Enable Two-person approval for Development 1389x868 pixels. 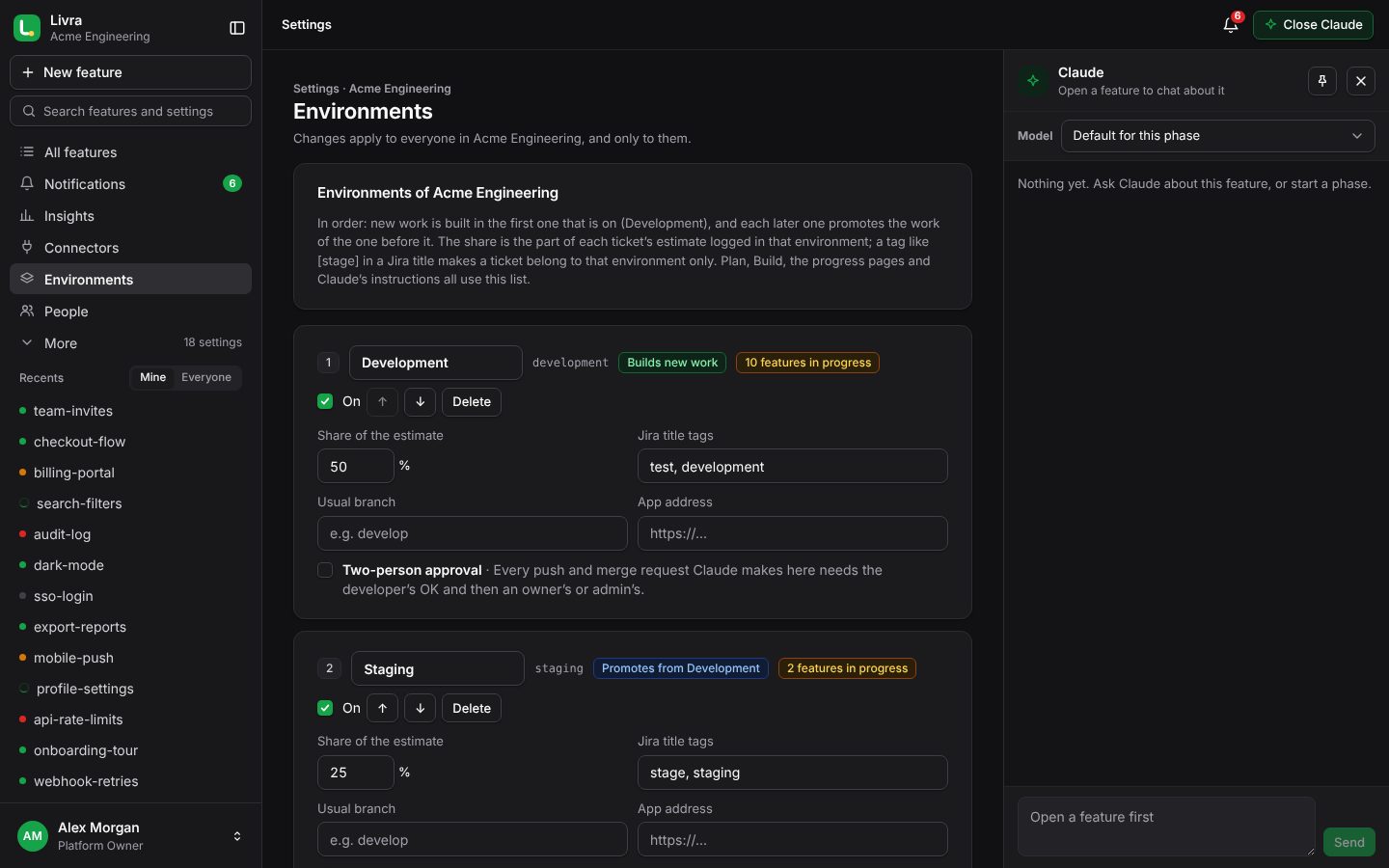(325, 570)
